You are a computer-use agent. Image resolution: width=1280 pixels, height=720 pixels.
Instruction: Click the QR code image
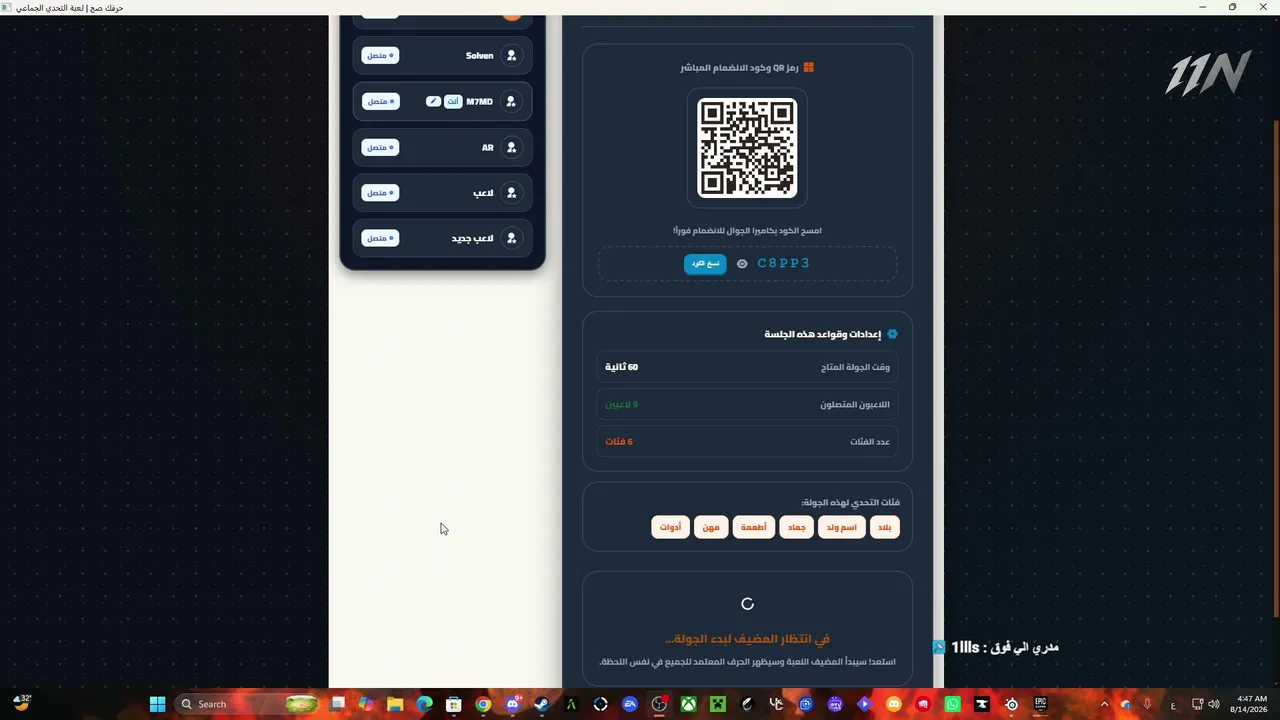(x=747, y=147)
